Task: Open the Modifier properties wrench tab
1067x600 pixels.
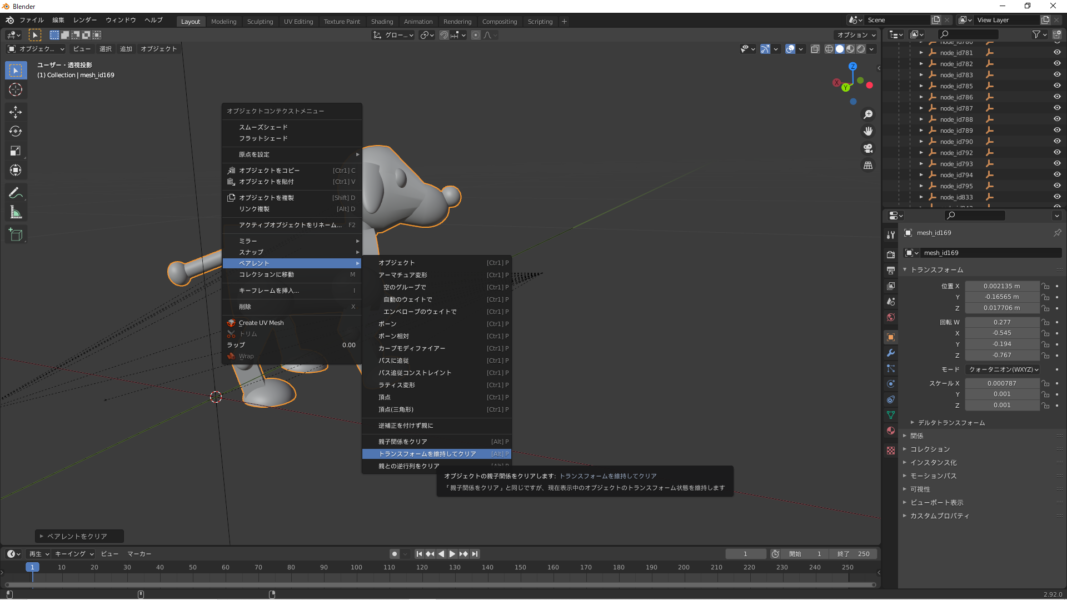Action: (891, 353)
